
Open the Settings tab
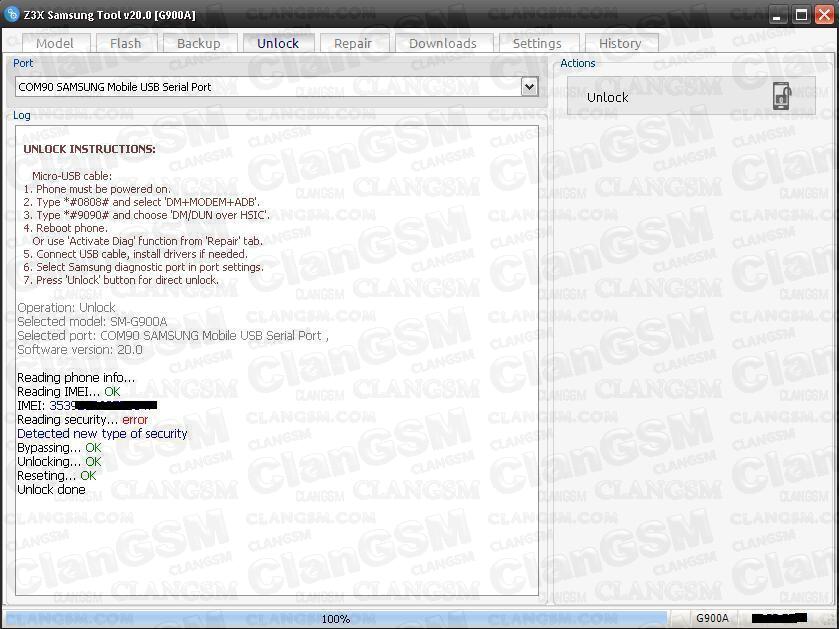tap(537, 43)
